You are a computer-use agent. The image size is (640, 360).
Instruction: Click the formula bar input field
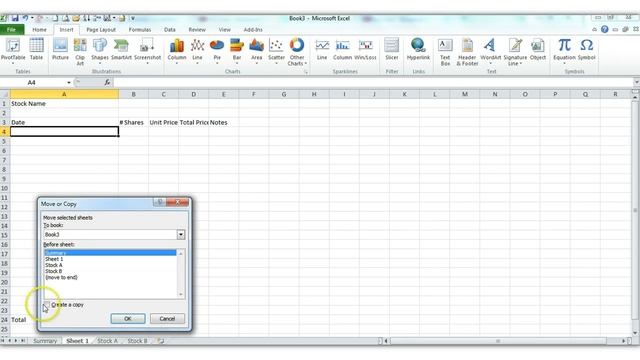coord(372,82)
